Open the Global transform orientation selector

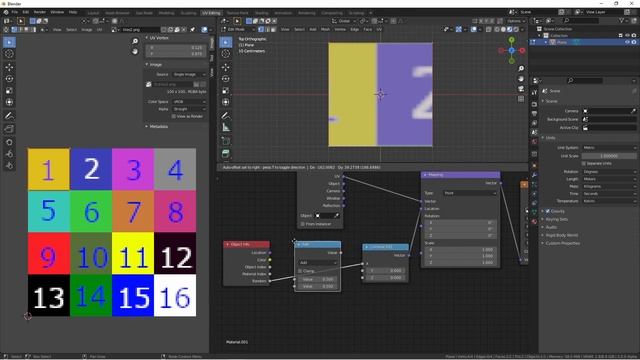coord(344,21)
